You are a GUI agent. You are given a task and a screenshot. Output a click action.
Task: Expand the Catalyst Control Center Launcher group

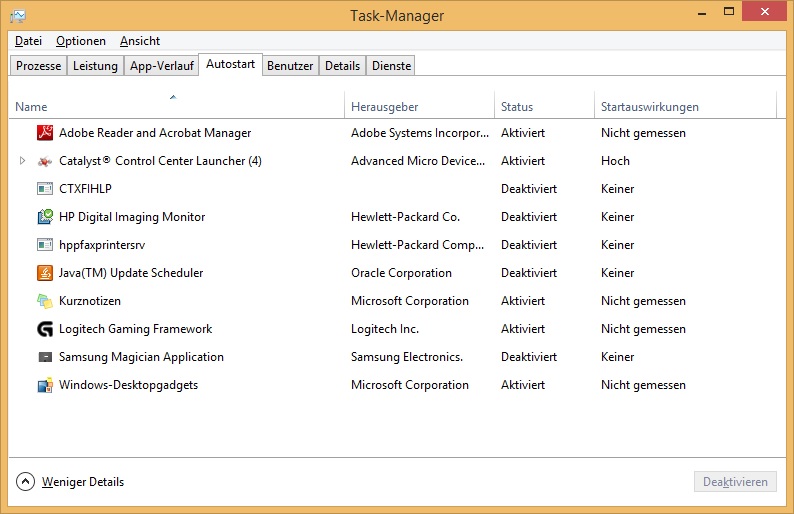click(x=22, y=161)
